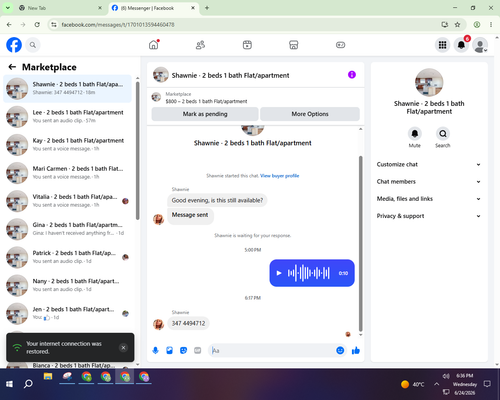Expand Media, files and links section
The image size is (500, 400).
click(x=429, y=199)
